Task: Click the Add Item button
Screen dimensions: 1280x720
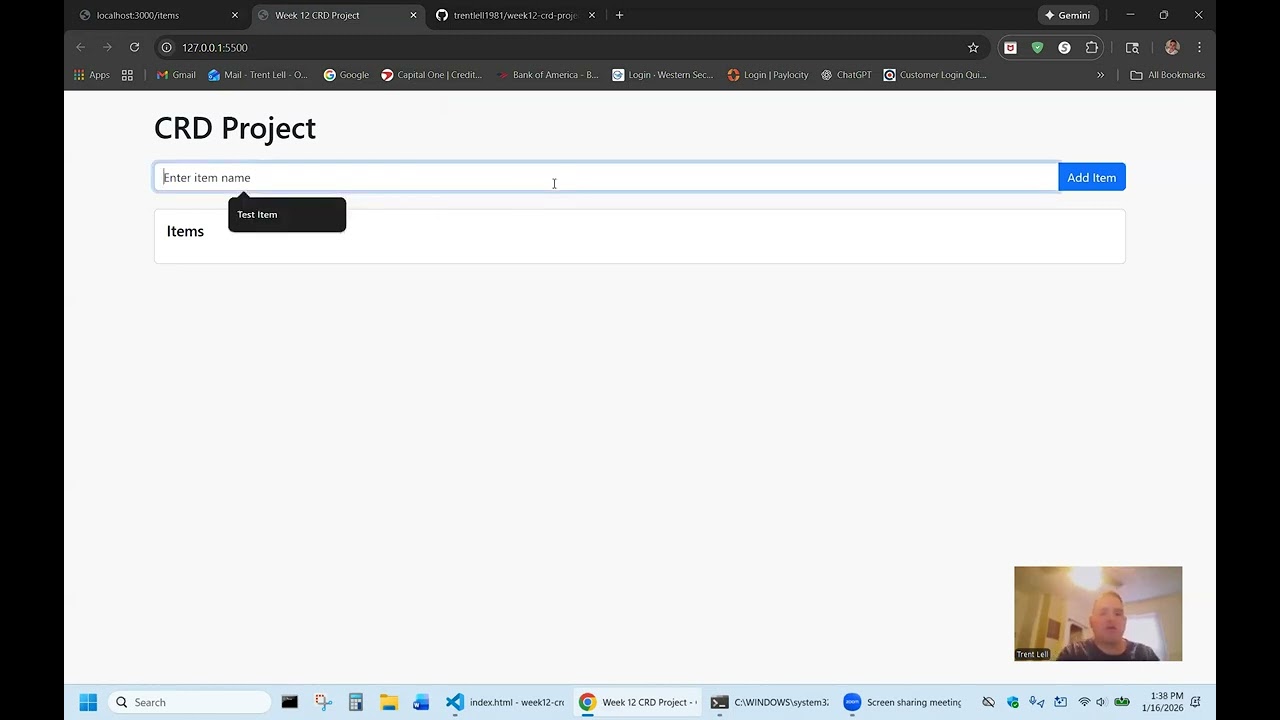Action: 1091,178
